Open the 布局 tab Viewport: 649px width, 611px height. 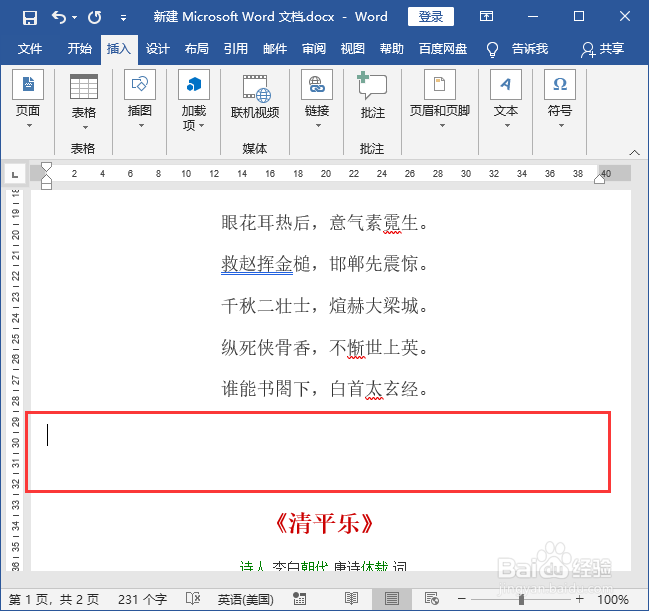click(x=197, y=49)
